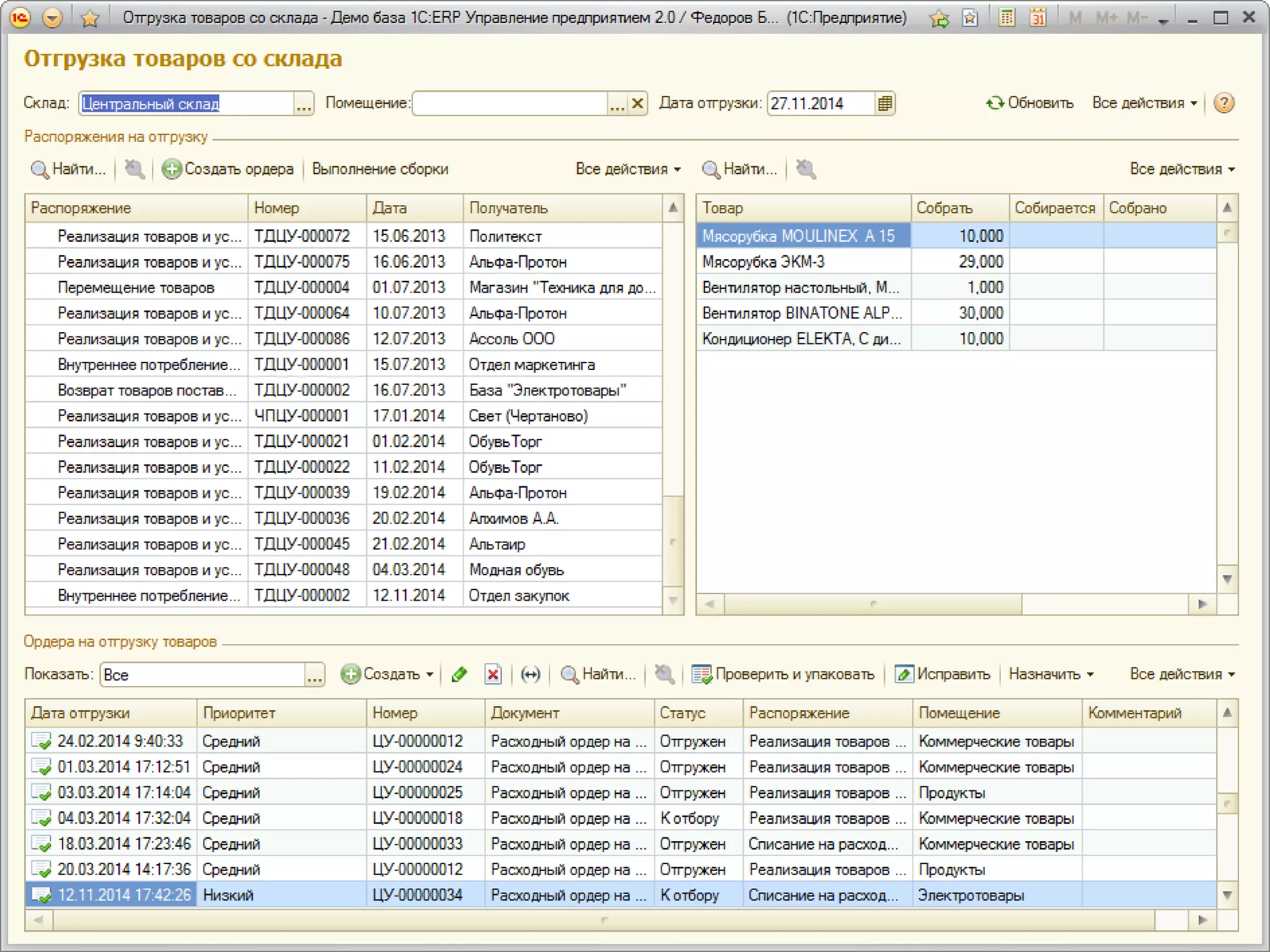Click the red delete mark icon in orders toolbar
The width and height of the screenshot is (1270, 952).
(493, 674)
